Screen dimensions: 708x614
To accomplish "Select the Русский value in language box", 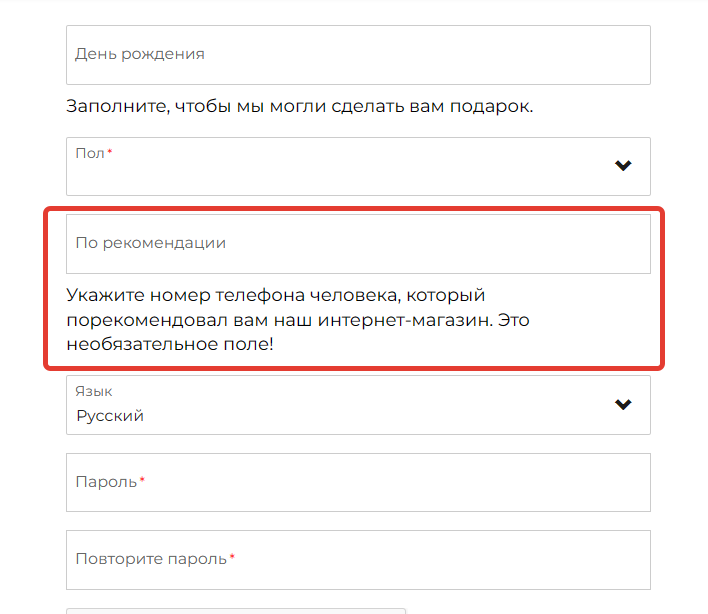I will (x=110, y=416).
